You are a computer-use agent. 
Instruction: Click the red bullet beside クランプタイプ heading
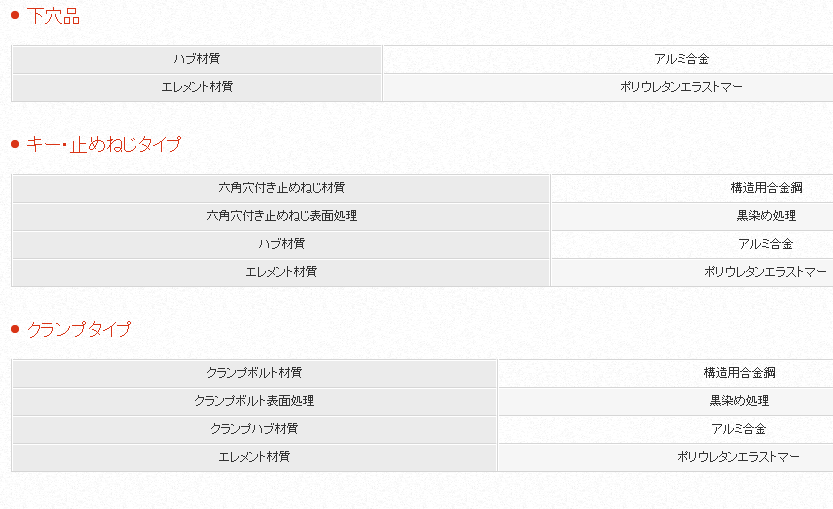click(15, 329)
